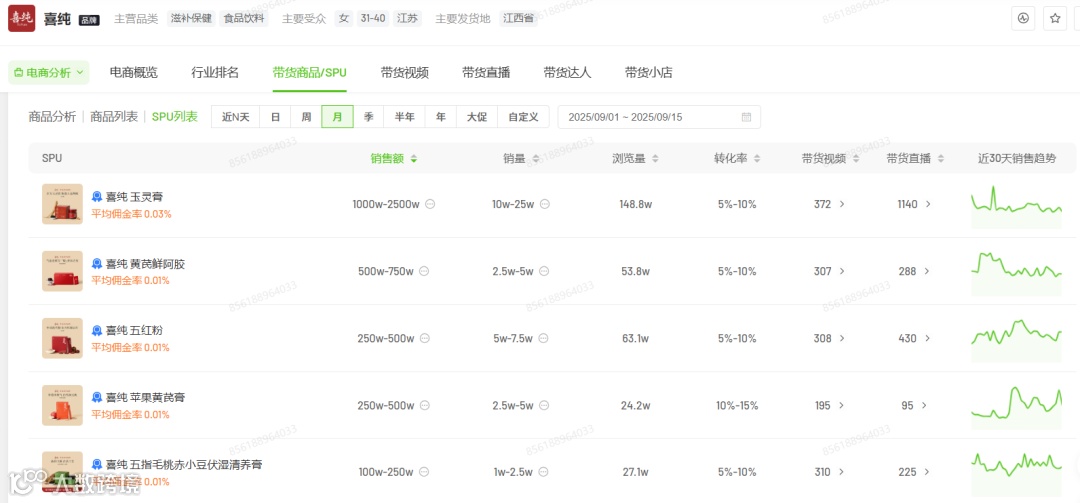
Task: Expand 308 带货视频 arrow for 五红粉
Action: pyautogui.click(x=842, y=338)
